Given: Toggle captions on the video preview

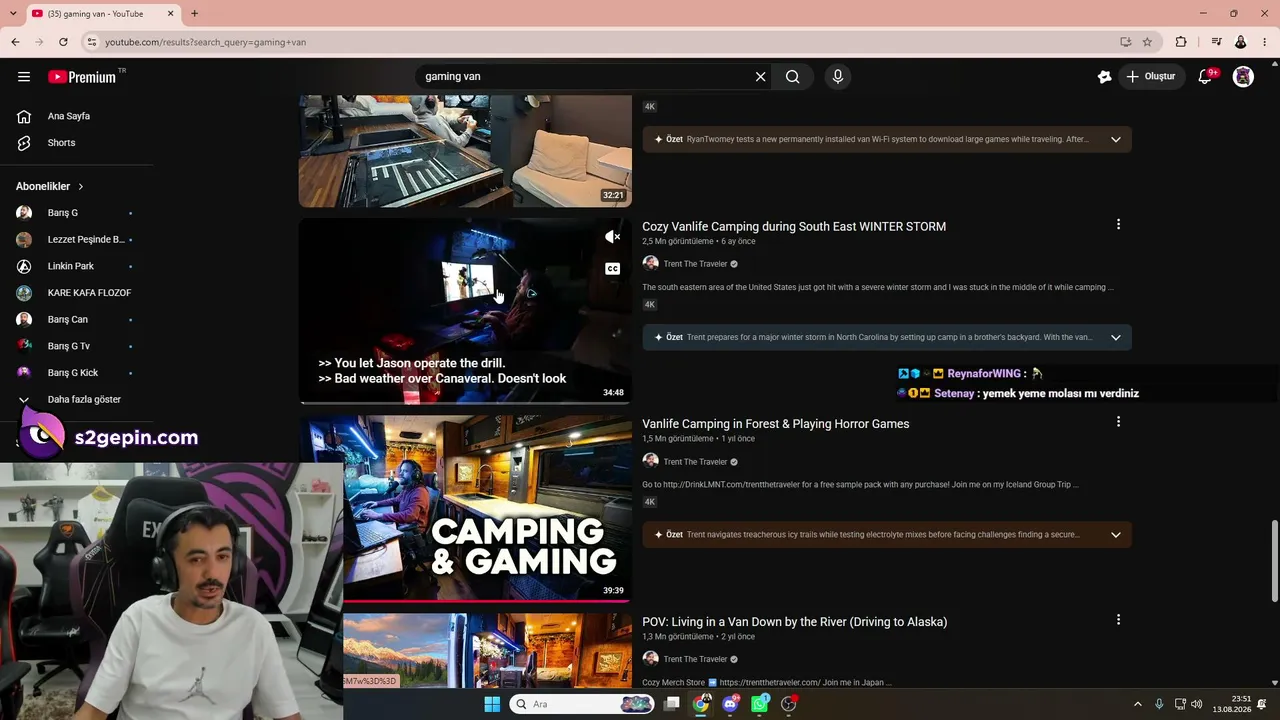Looking at the screenshot, I should point(612,268).
